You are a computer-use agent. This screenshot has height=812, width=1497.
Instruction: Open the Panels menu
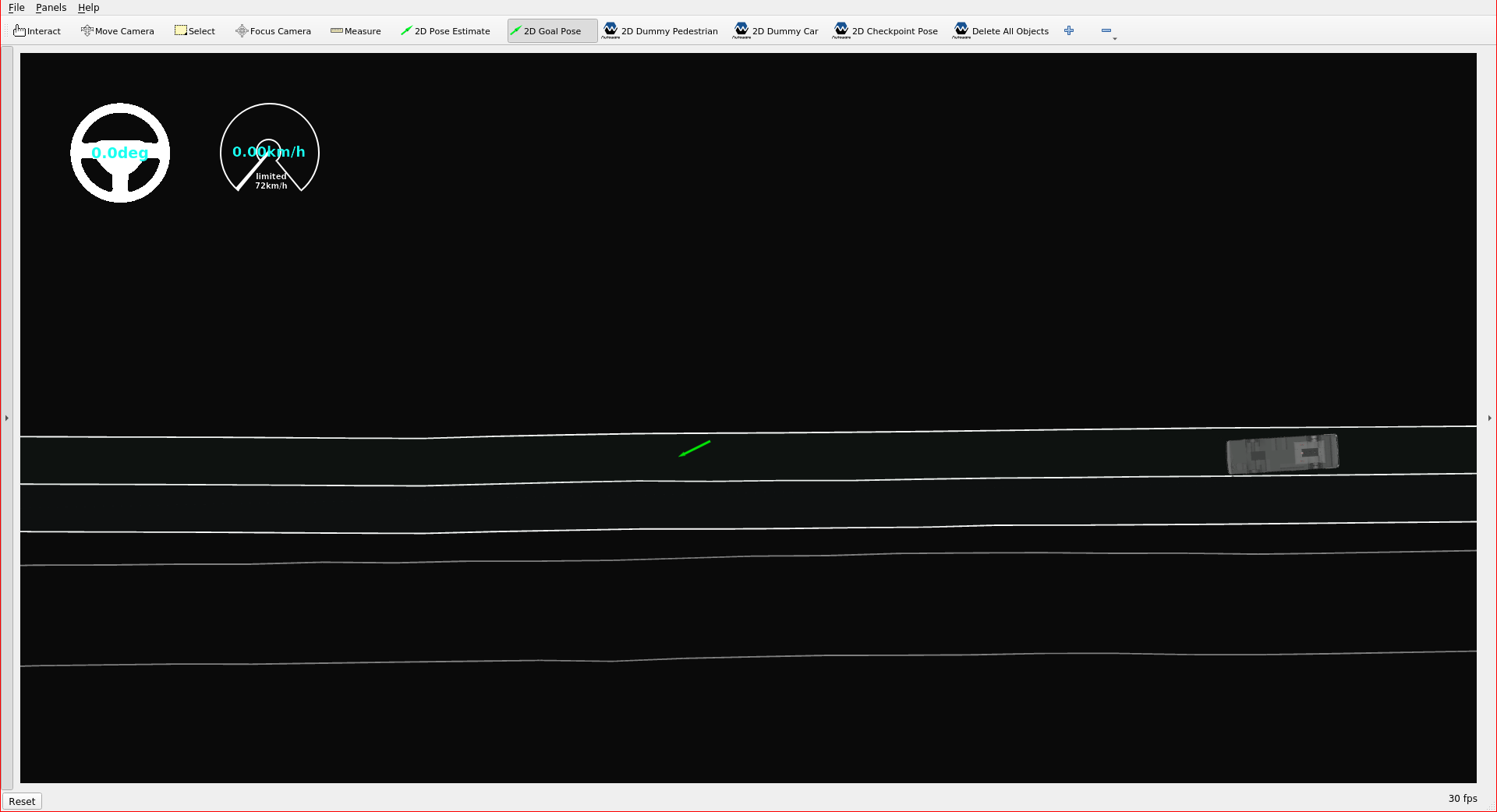tap(51, 7)
